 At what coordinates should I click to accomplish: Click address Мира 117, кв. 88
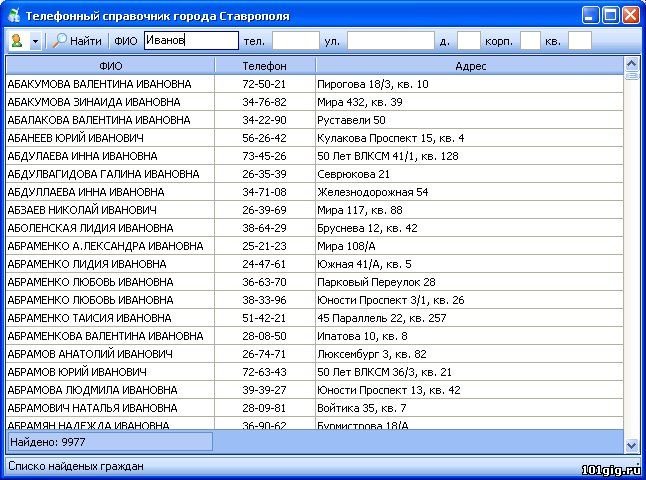(x=360, y=211)
